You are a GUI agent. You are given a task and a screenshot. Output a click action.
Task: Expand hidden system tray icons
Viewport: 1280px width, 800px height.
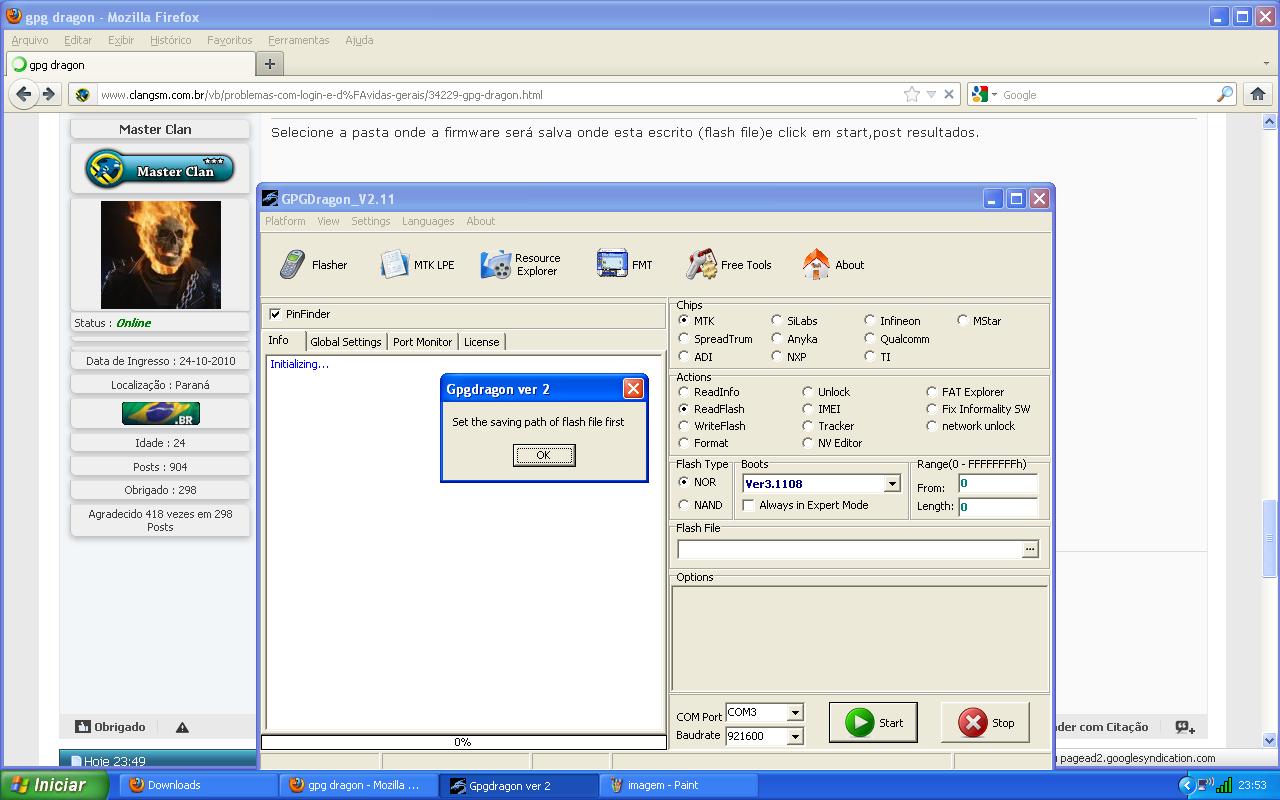tap(1188, 785)
